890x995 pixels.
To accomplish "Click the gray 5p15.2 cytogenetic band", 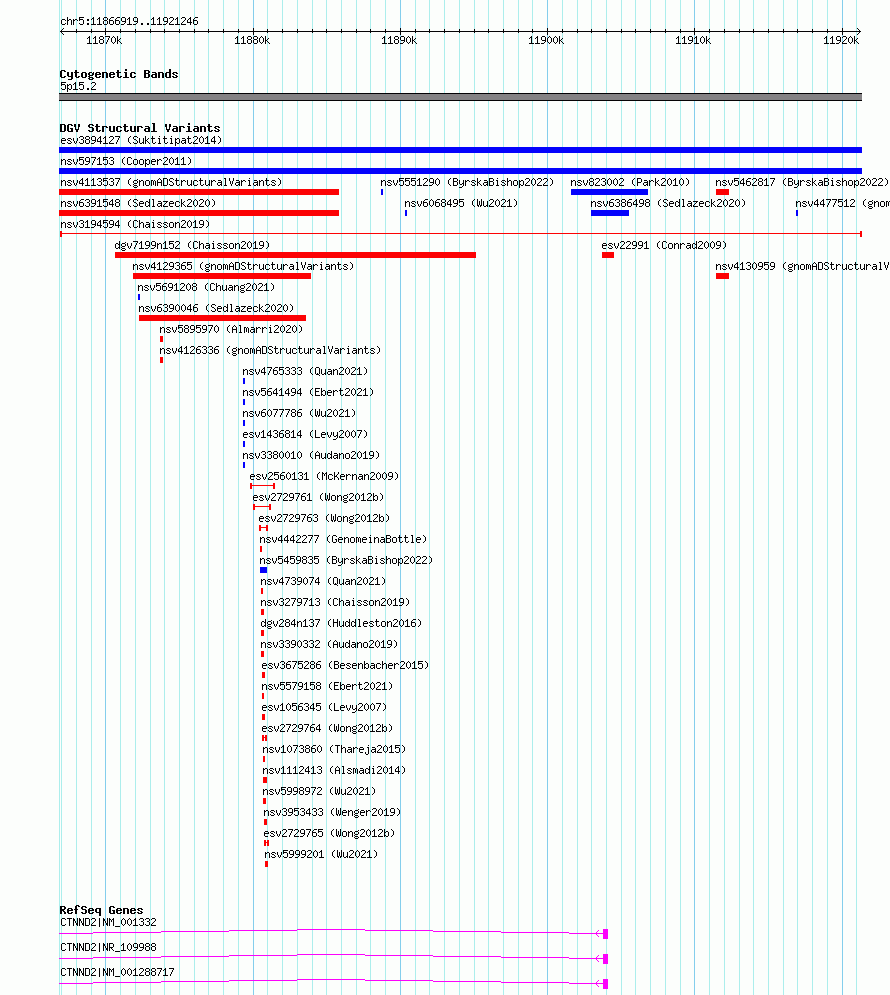I will [x=461, y=97].
